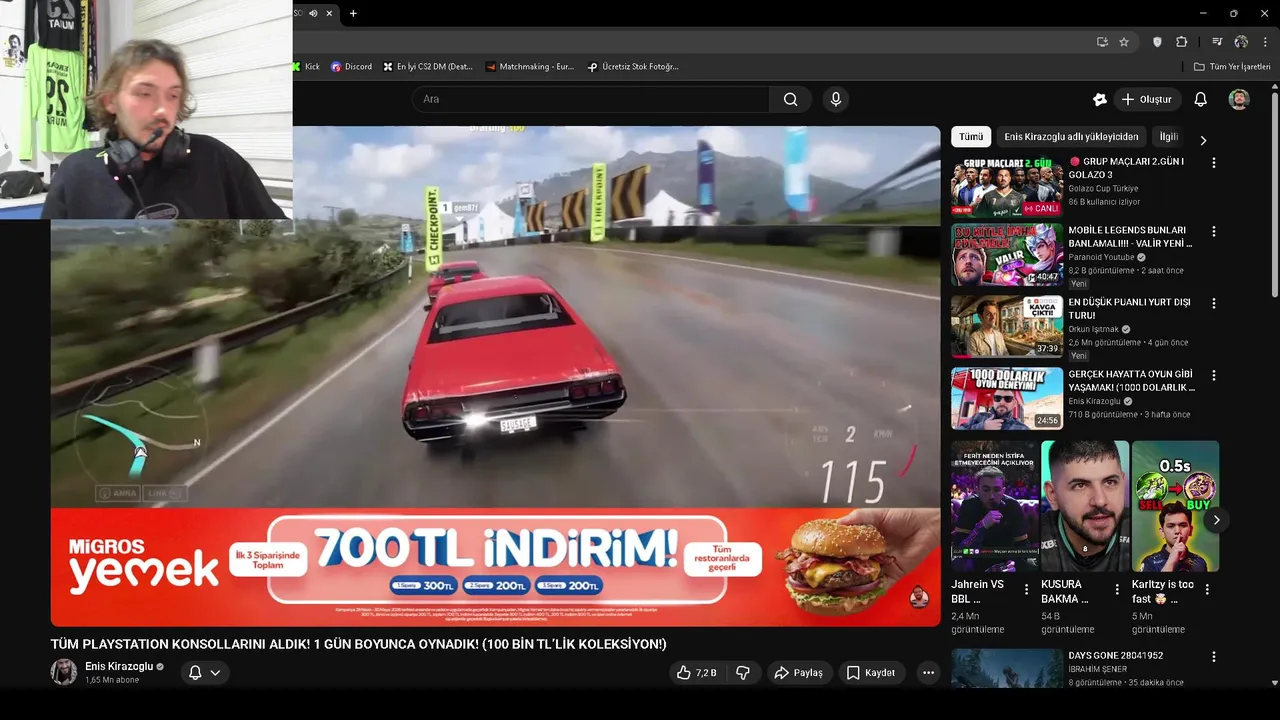Image resolution: width=1280 pixels, height=720 pixels.
Task: Open the account avatar menu on YouTube
Action: coord(1239,99)
